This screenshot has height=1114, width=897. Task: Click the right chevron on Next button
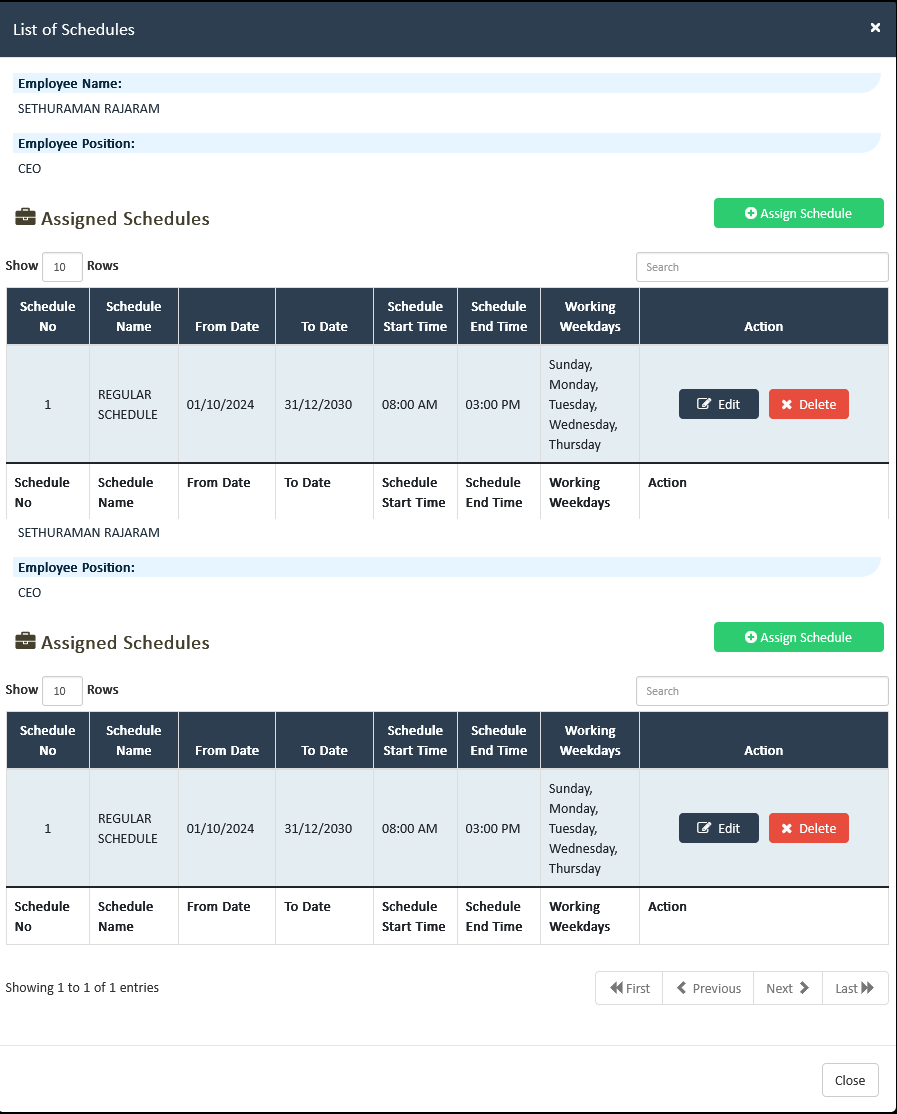pyautogui.click(x=804, y=988)
